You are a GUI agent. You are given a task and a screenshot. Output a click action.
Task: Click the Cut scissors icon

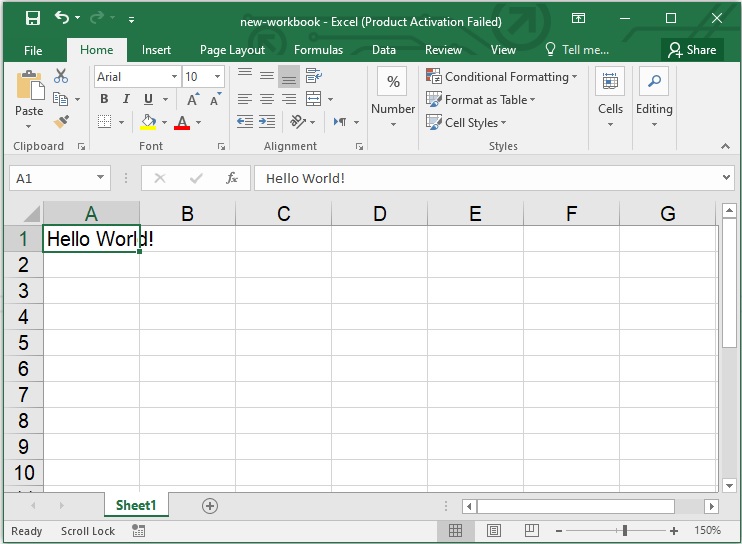(61, 76)
